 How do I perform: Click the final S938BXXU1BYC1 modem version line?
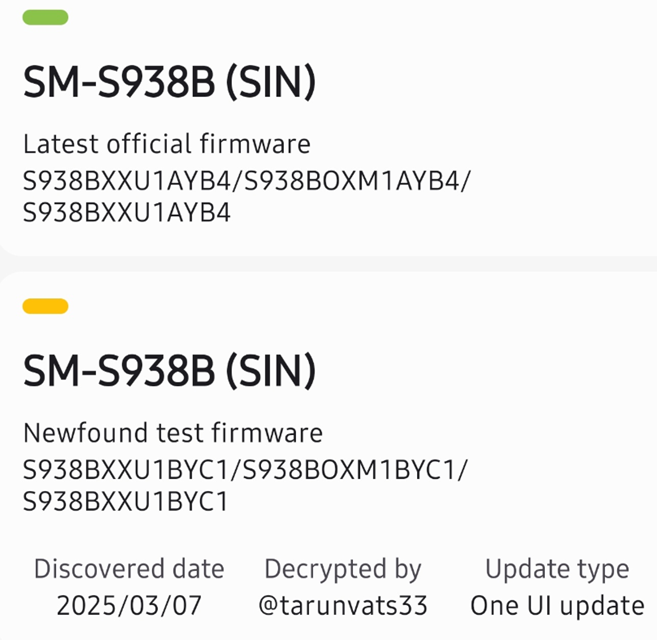[x=125, y=501]
